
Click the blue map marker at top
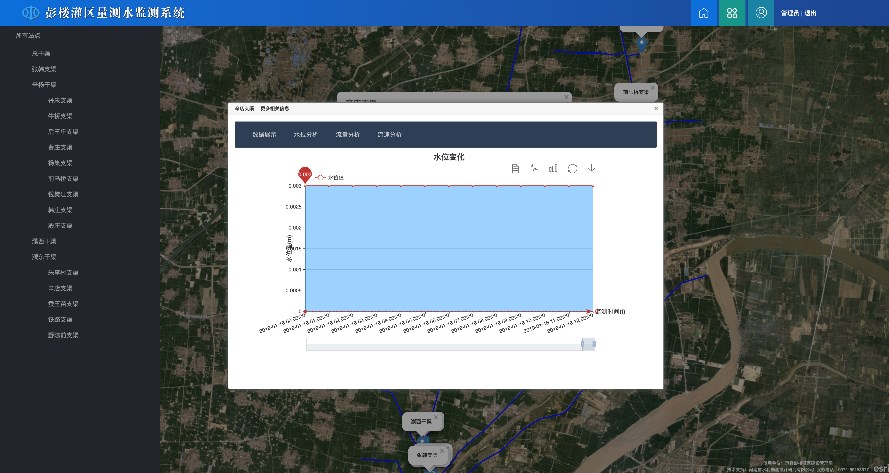642,42
